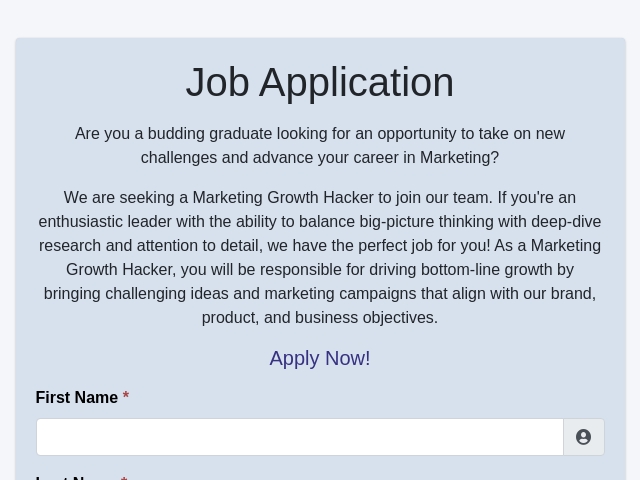The height and width of the screenshot is (480, 640).
Task: Click the partially visible Last Name label
Action: [76, 477]
